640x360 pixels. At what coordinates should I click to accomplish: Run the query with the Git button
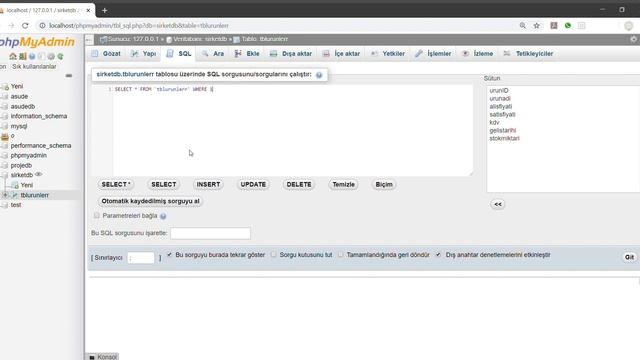click(629, 257)
